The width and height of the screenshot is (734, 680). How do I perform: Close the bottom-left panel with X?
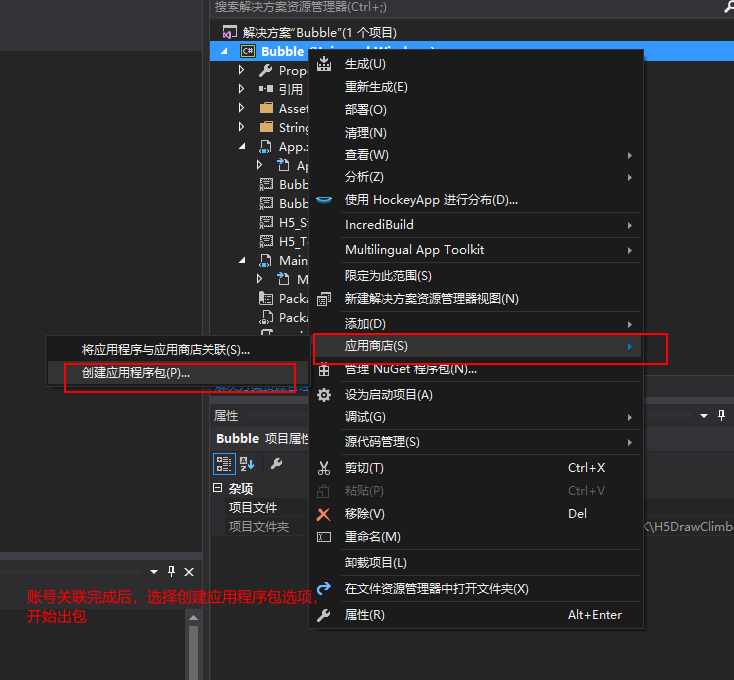pos(189,572)
